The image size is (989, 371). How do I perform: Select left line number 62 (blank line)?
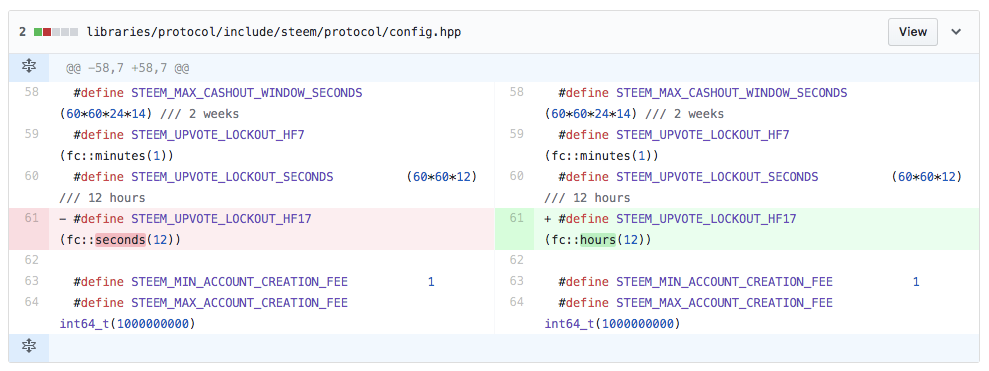(32, 260)
